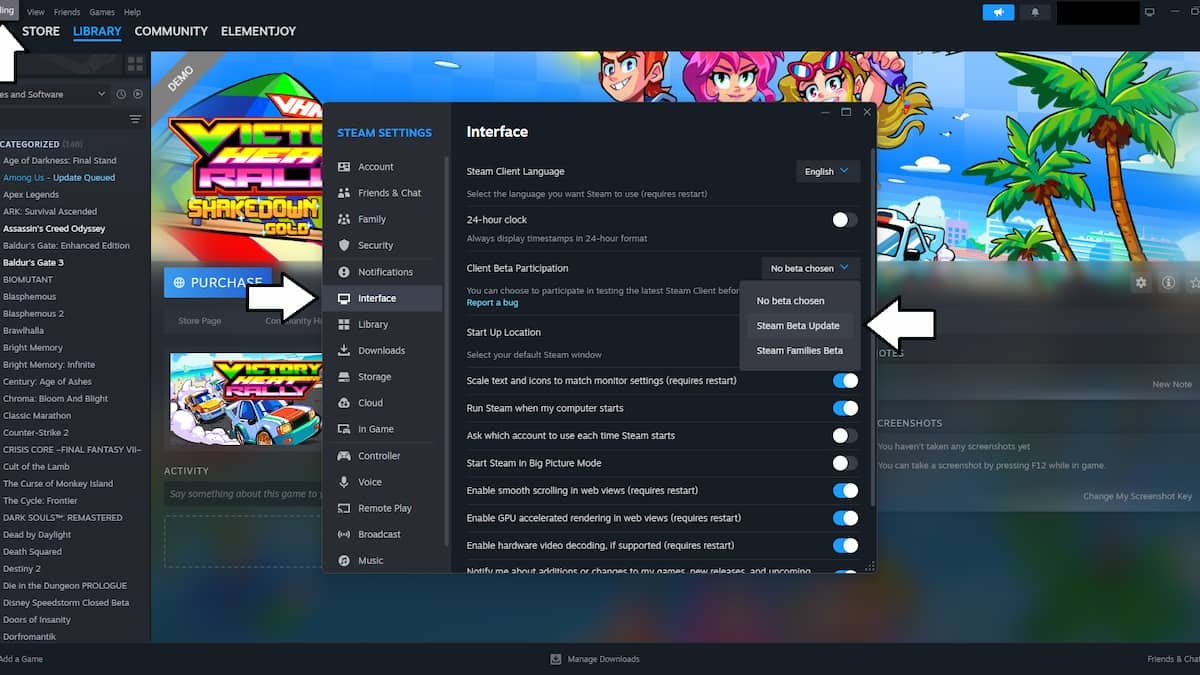1200x675 pixels.
Task: Enable Ask which account to use switch
Action: tap(844, 436)
